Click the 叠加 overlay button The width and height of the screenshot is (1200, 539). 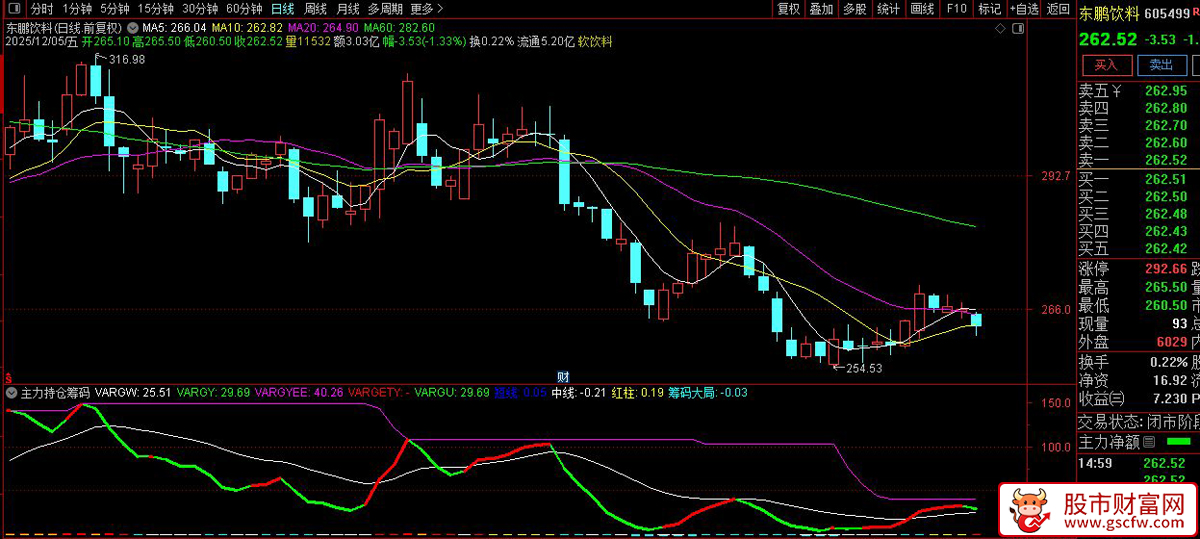pos(821,9)
